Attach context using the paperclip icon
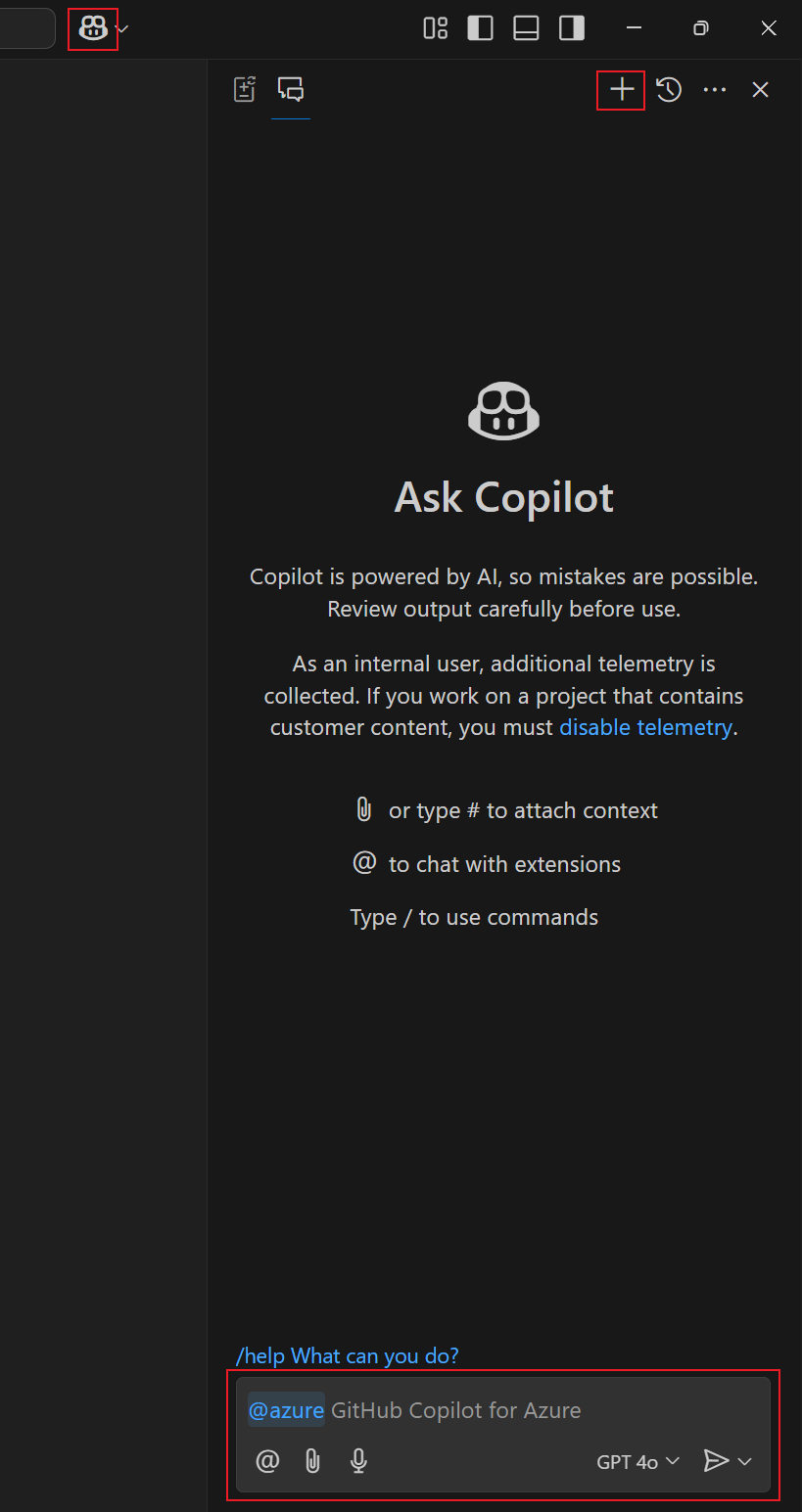802x1512 pixels. 312,1461
